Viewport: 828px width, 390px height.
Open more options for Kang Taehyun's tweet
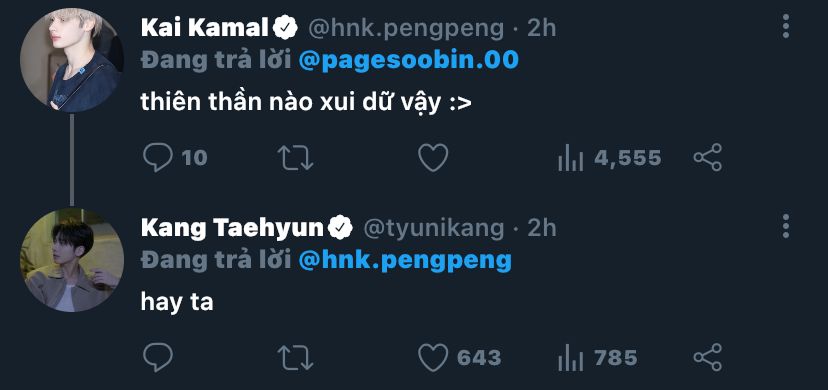(786, 226)
